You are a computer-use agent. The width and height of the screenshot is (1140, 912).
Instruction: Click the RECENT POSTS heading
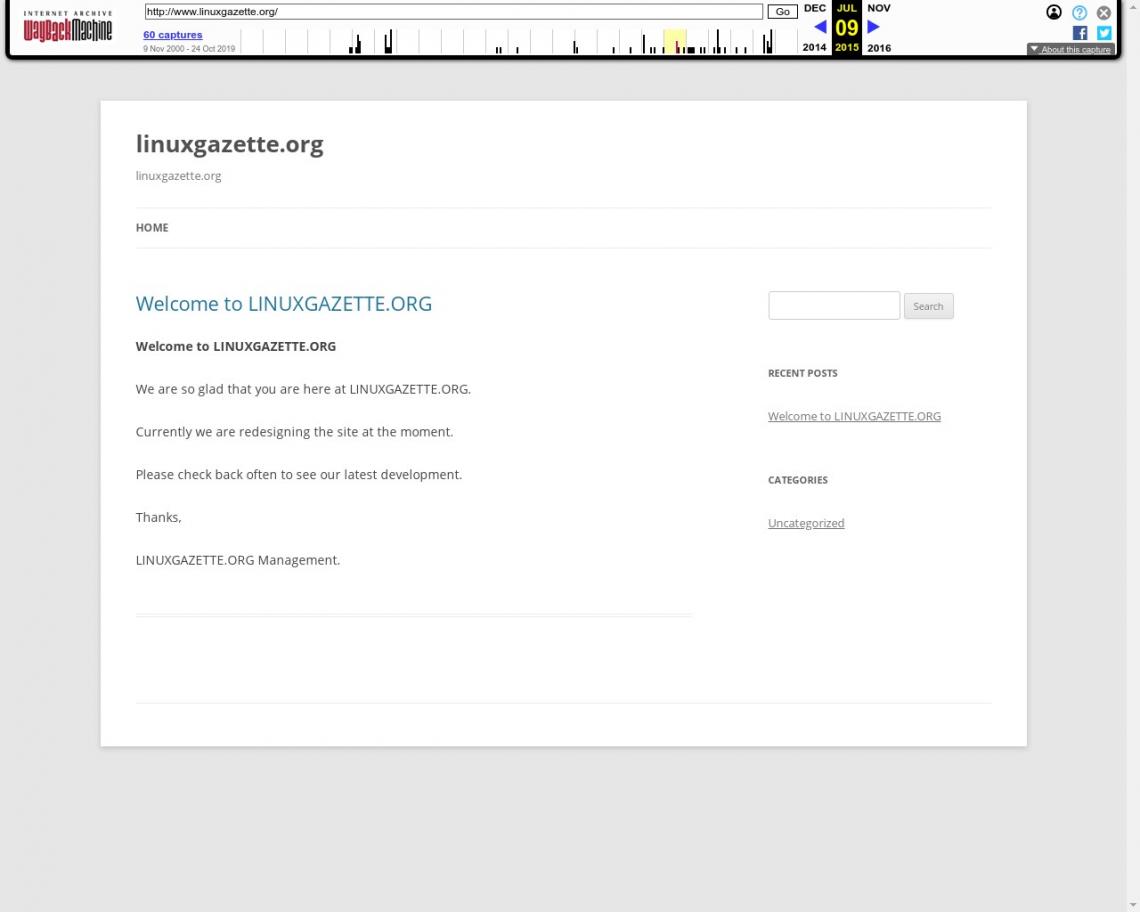click(x=803, y=373)
